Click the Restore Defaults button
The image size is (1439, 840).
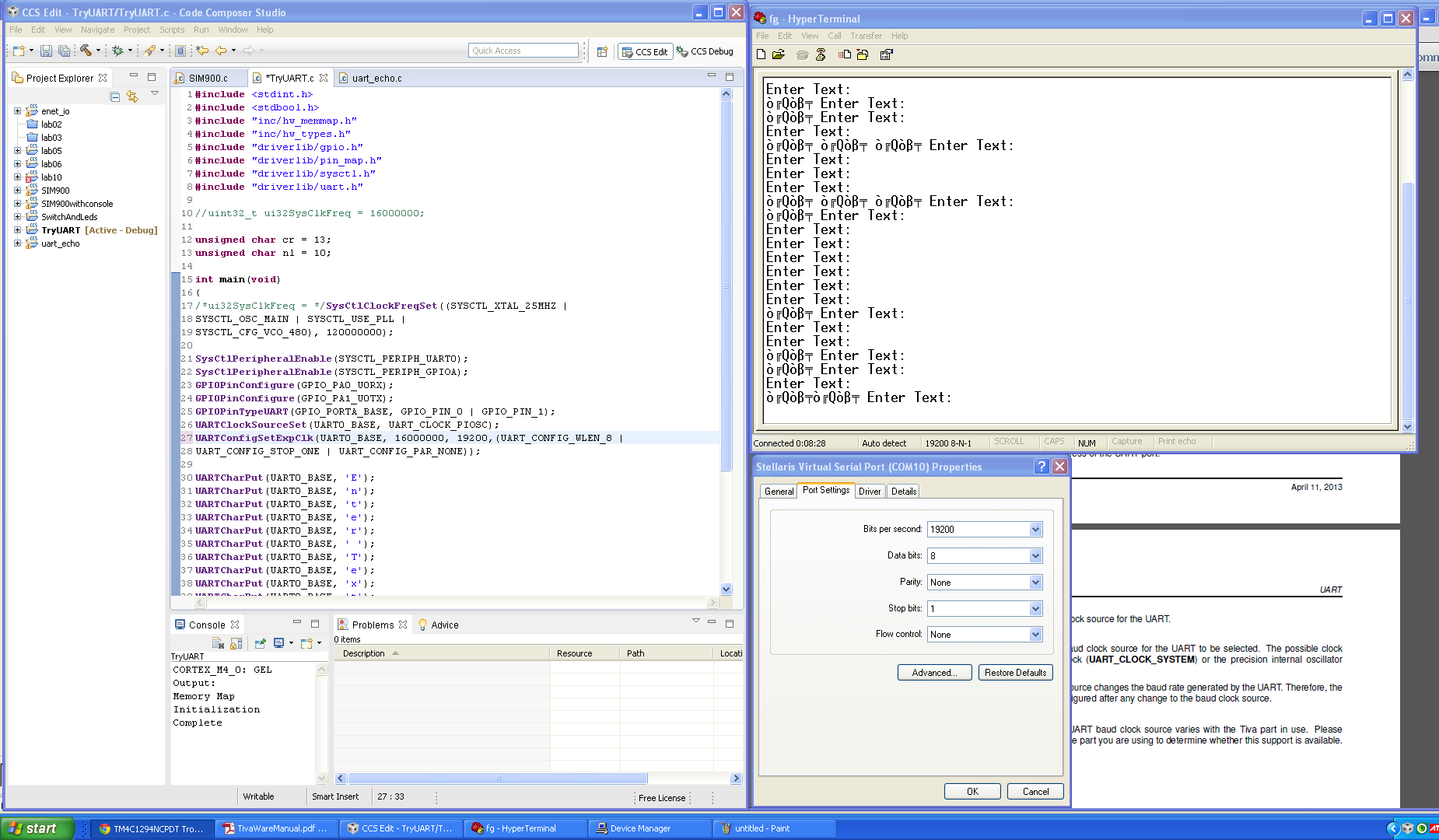click(1015, 673)
